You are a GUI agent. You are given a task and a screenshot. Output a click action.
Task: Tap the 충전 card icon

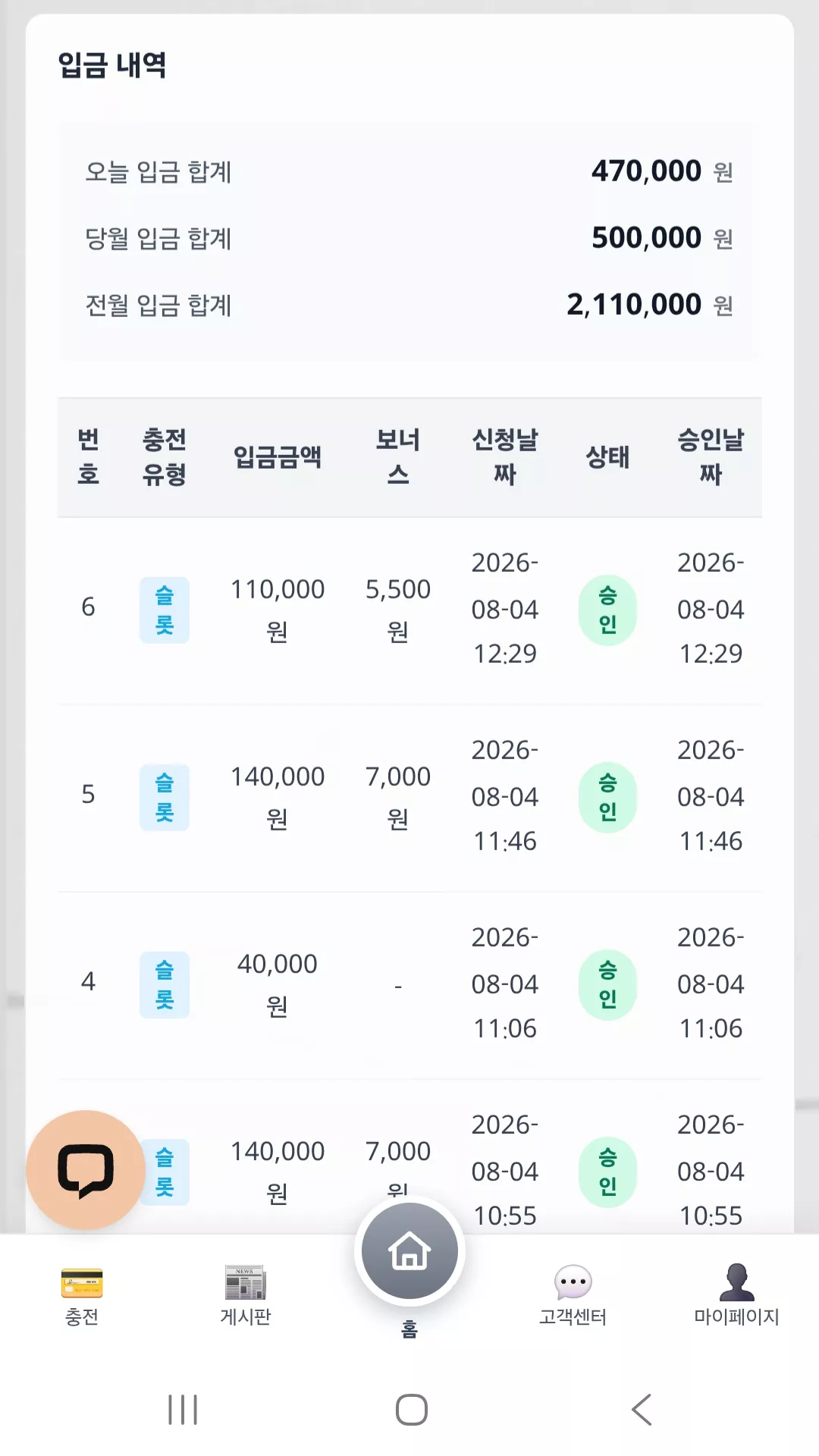tap(82, 1283)
